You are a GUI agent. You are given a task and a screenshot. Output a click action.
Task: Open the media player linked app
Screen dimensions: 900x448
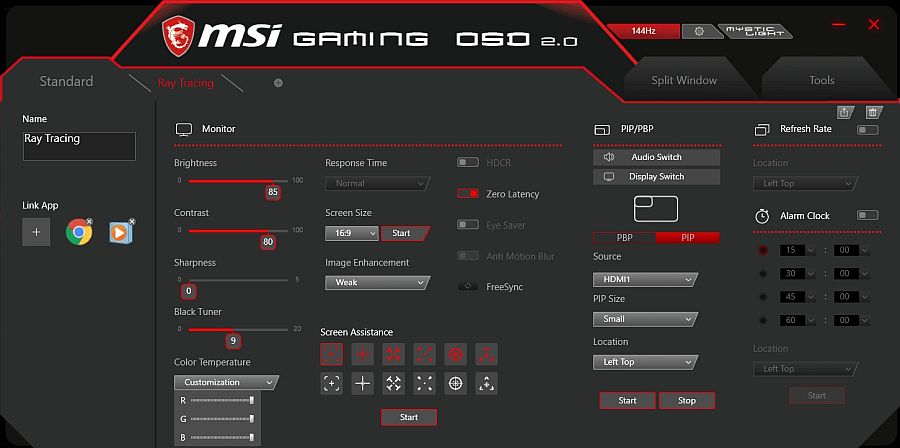point(121,232)
